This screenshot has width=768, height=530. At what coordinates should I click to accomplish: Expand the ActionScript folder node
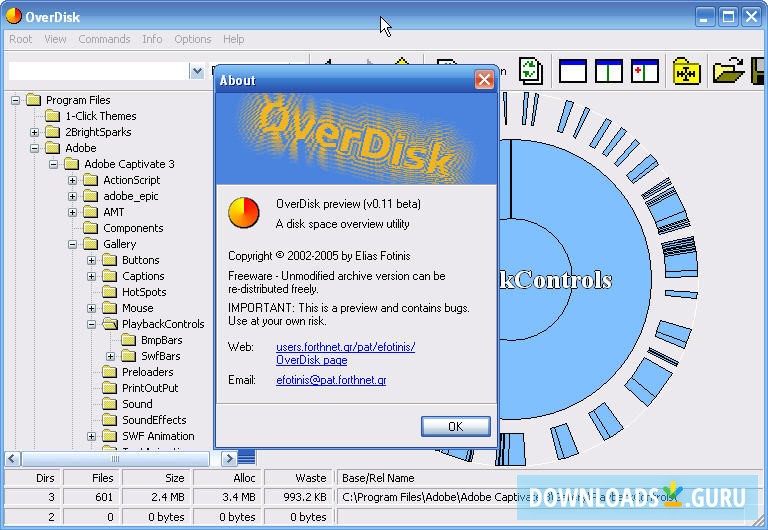[72, 180]
